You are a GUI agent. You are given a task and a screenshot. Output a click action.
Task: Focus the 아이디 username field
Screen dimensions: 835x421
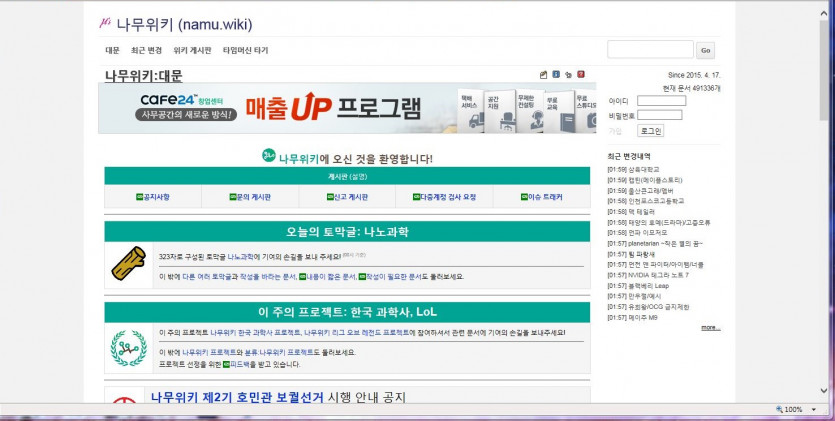click(x=661, y=101)
